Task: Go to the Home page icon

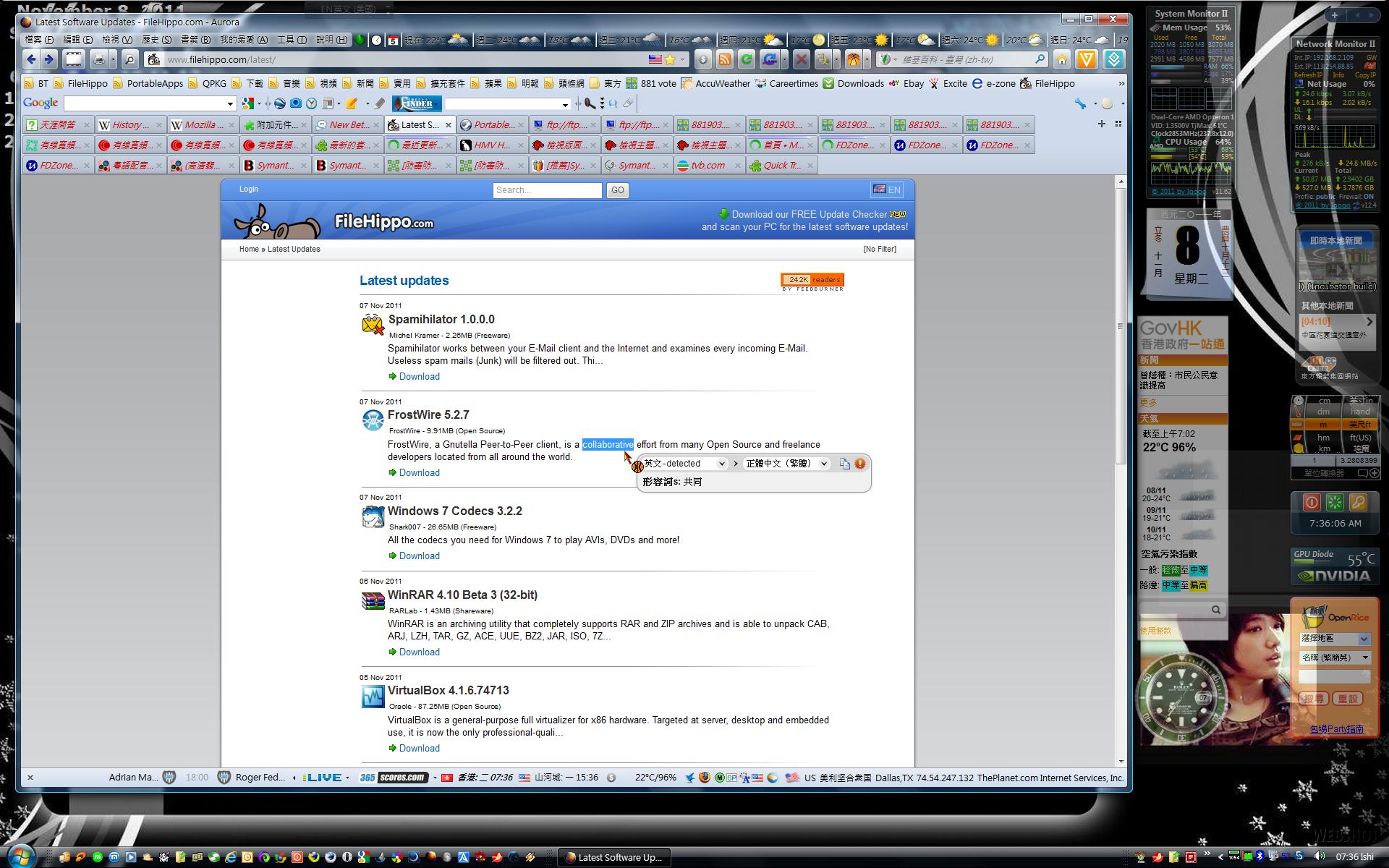Action: pos(1061,59)
